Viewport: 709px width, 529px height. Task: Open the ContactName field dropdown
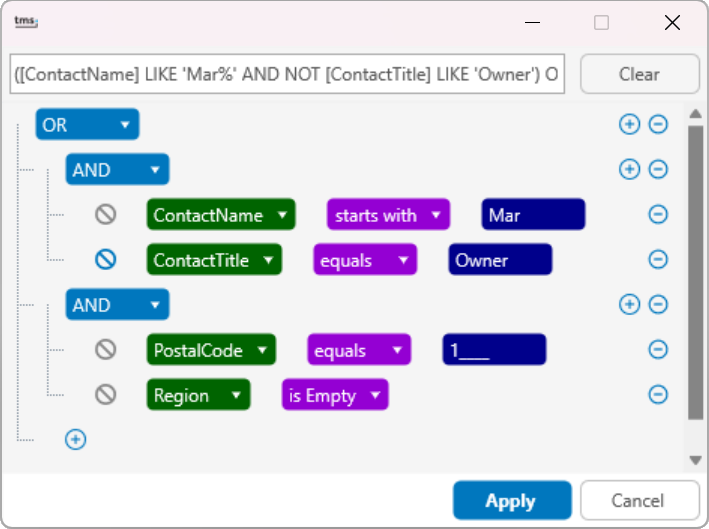click(x=221, y=215)
